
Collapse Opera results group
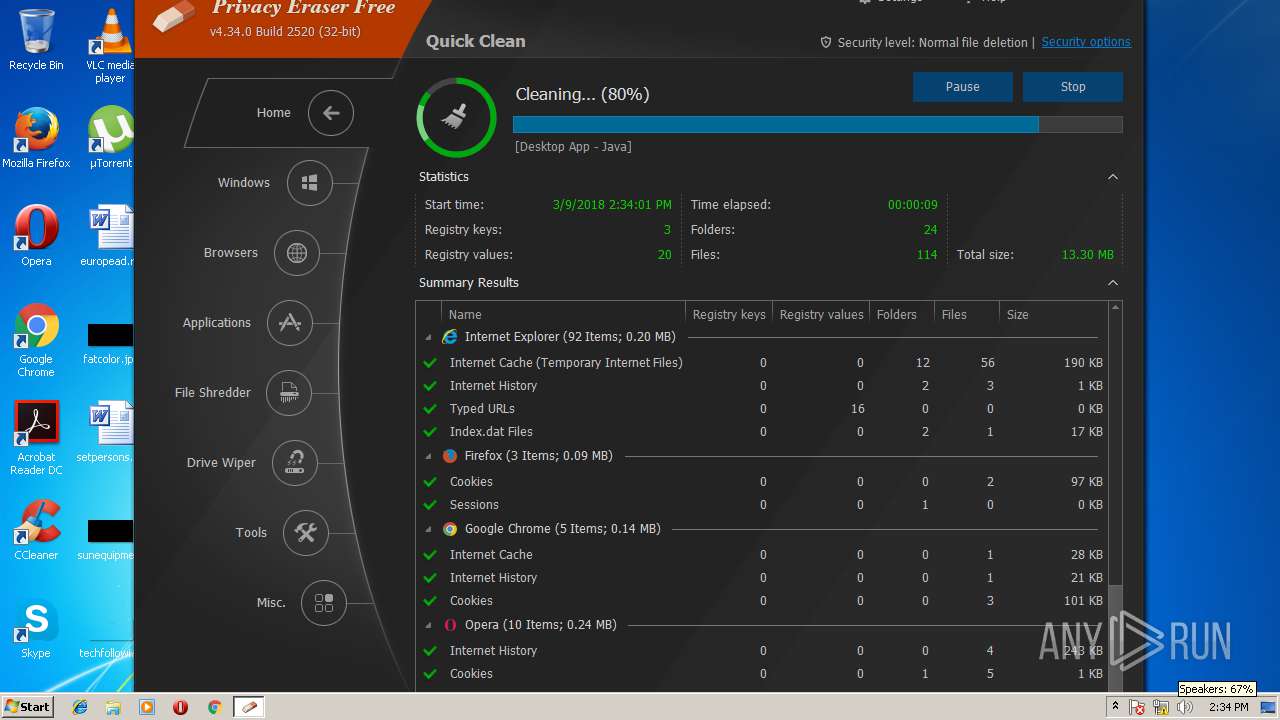pos(429,626)
